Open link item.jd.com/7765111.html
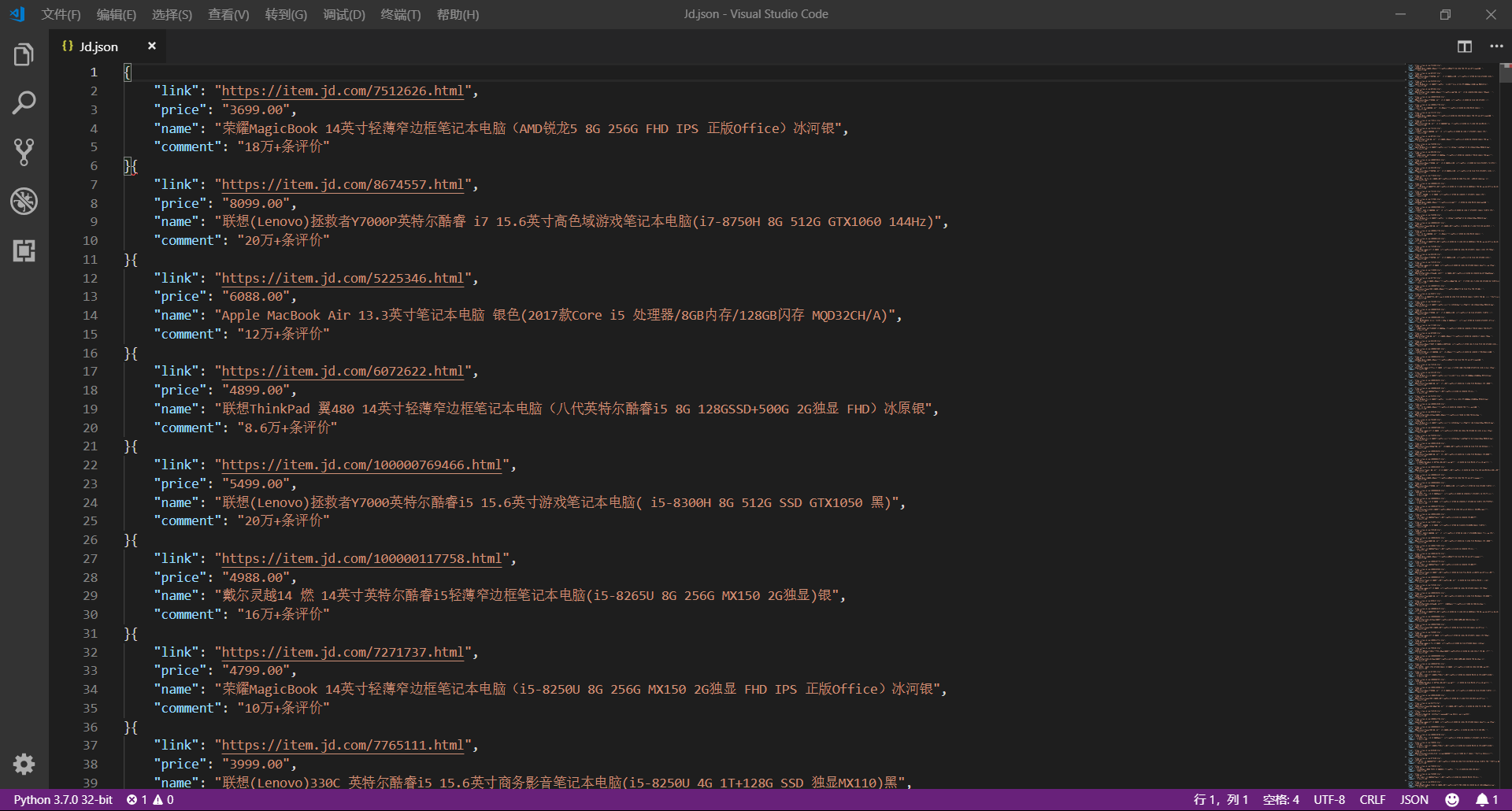This screenshot has height=811, width=1512. coord(343,746)
